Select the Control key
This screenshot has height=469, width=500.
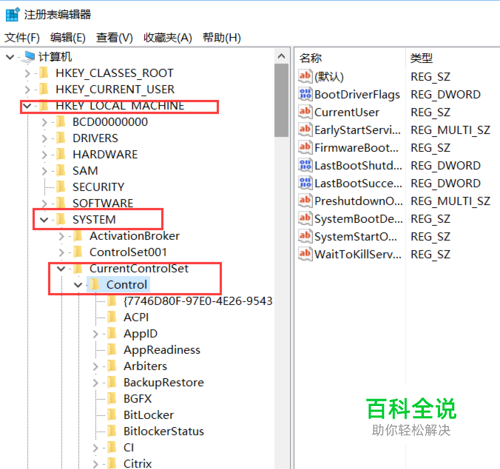click(x=127, y=285)
